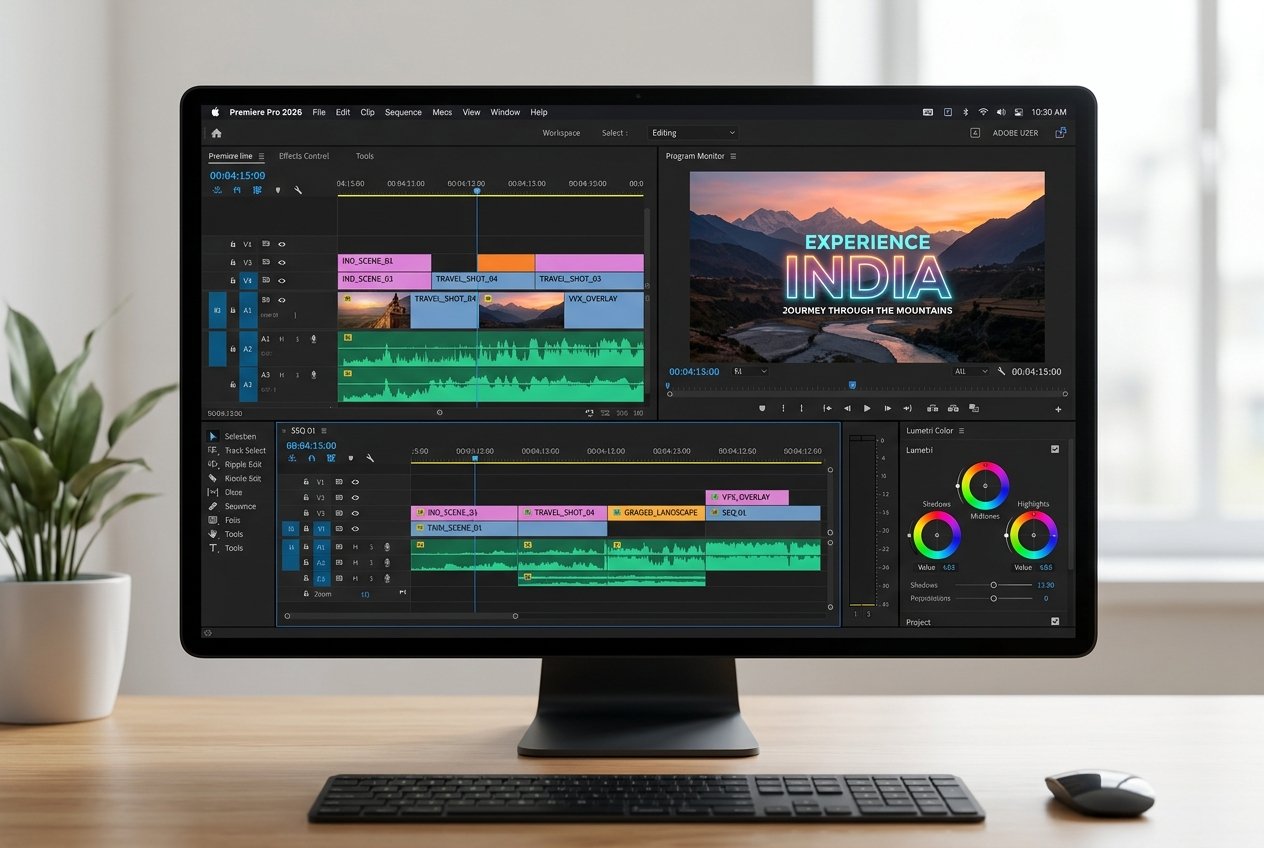This screenshot has width=1264, height=848.
Task: Adjust the Perpoidiations slider in Lumetri
Action: click(993, 598)
